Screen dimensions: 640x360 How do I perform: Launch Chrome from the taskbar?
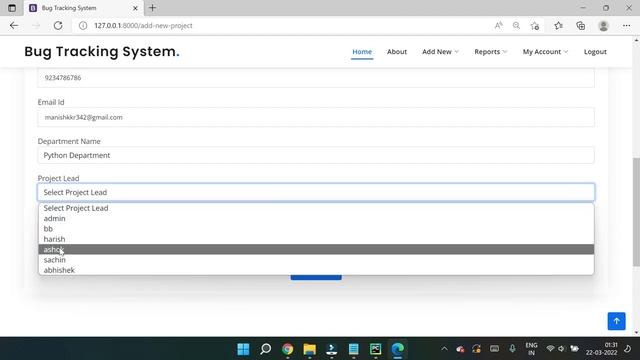(x=287, y=349)
